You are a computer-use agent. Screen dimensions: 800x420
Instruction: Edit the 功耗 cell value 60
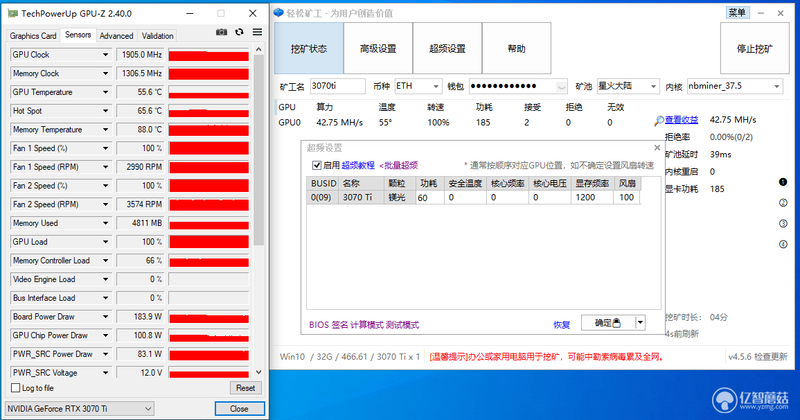tap(430, 197)
